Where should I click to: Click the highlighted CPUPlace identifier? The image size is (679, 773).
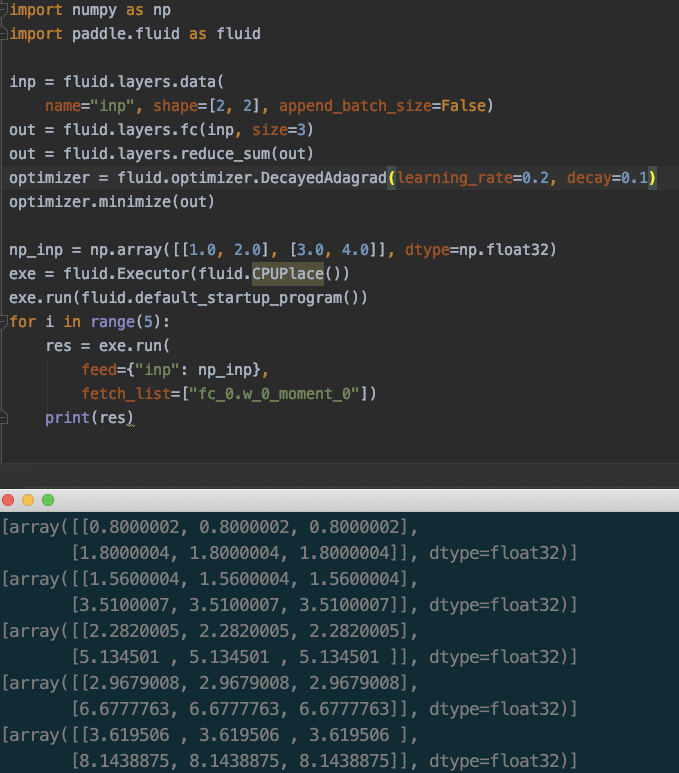click(x=288, y=274)
